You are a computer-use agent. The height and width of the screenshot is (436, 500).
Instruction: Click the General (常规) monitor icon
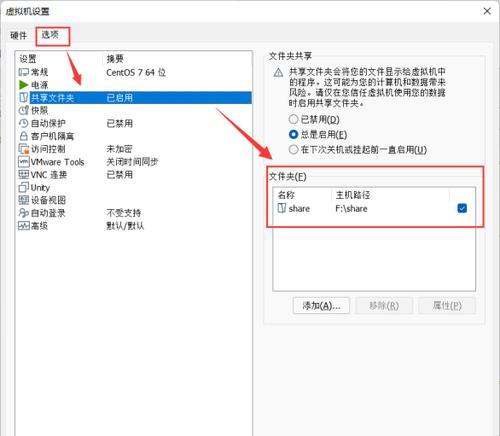(23, 72)
